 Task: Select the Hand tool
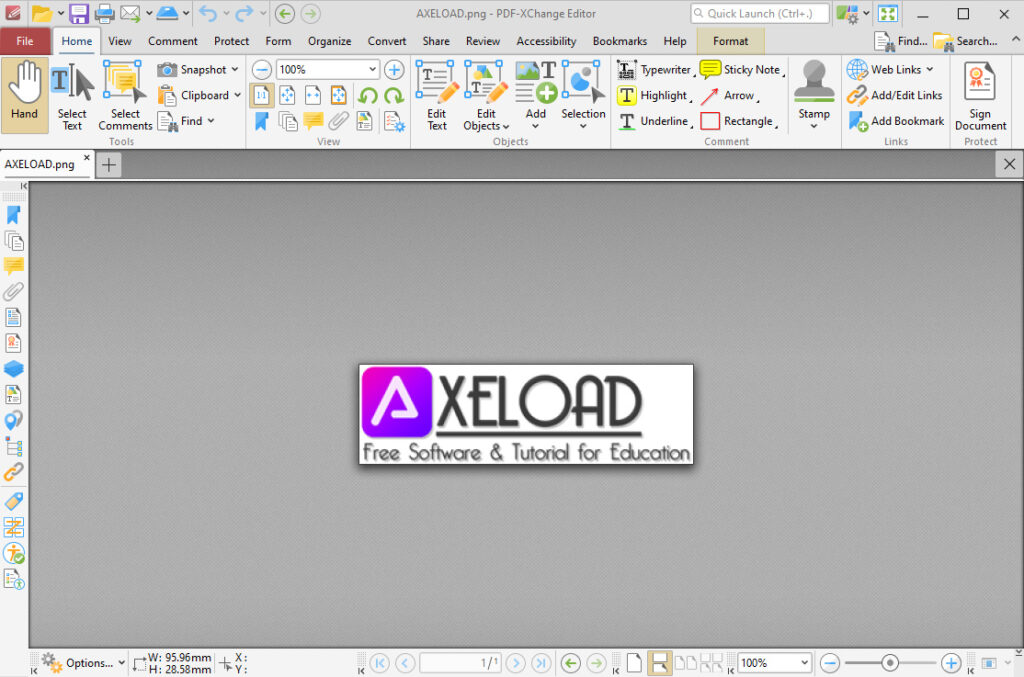(x=25, y=95)
